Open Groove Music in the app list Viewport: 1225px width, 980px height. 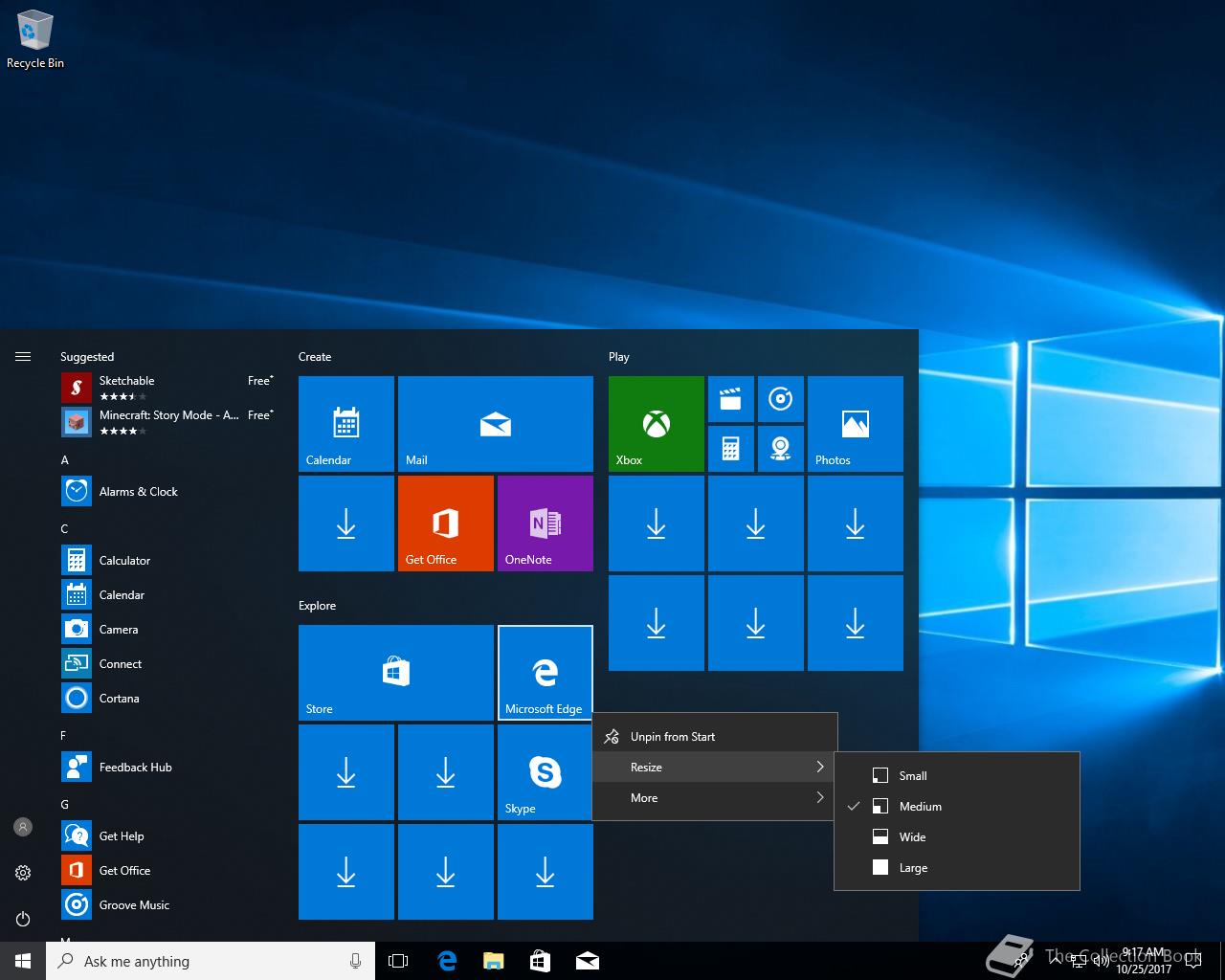coord(167,905)
